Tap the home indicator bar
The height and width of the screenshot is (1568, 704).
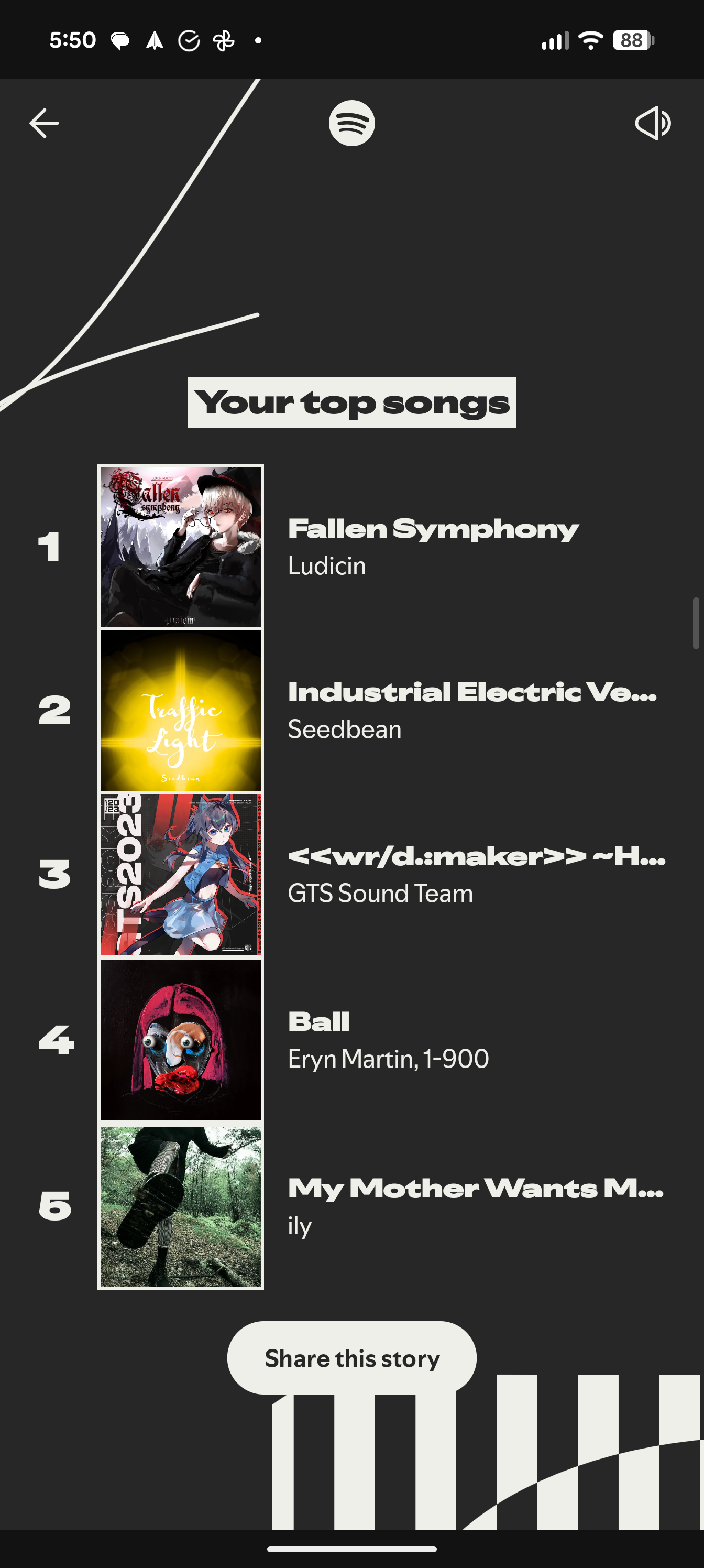(351, 1549)
